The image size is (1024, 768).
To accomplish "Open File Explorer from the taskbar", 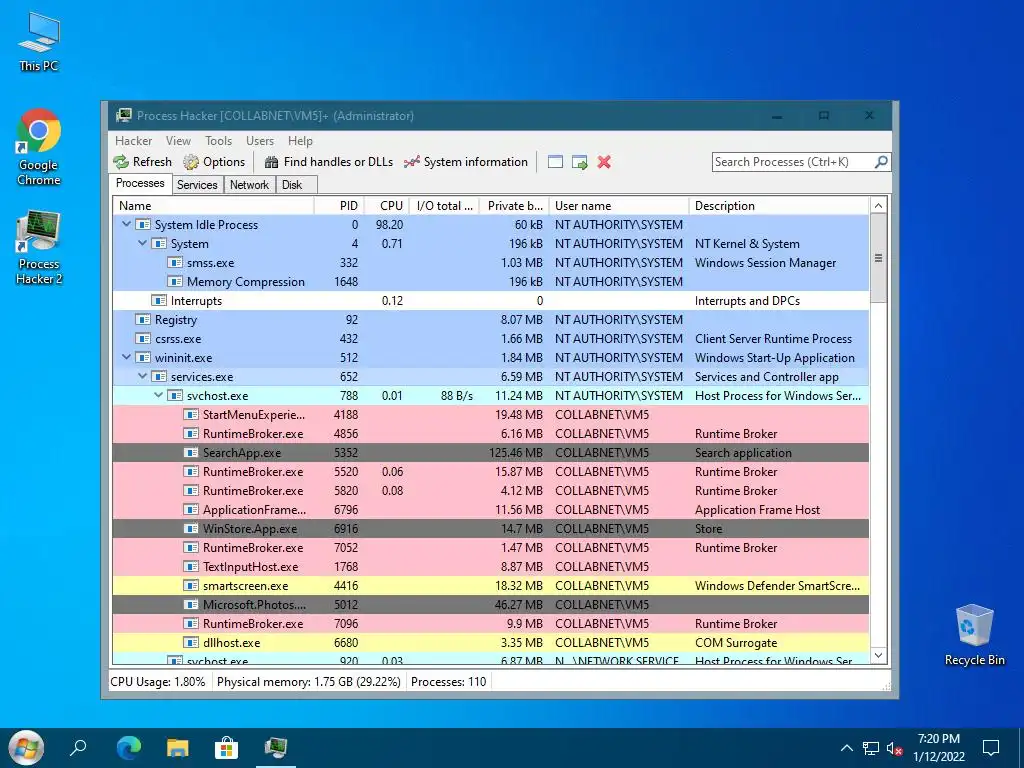I will [178, 748].
